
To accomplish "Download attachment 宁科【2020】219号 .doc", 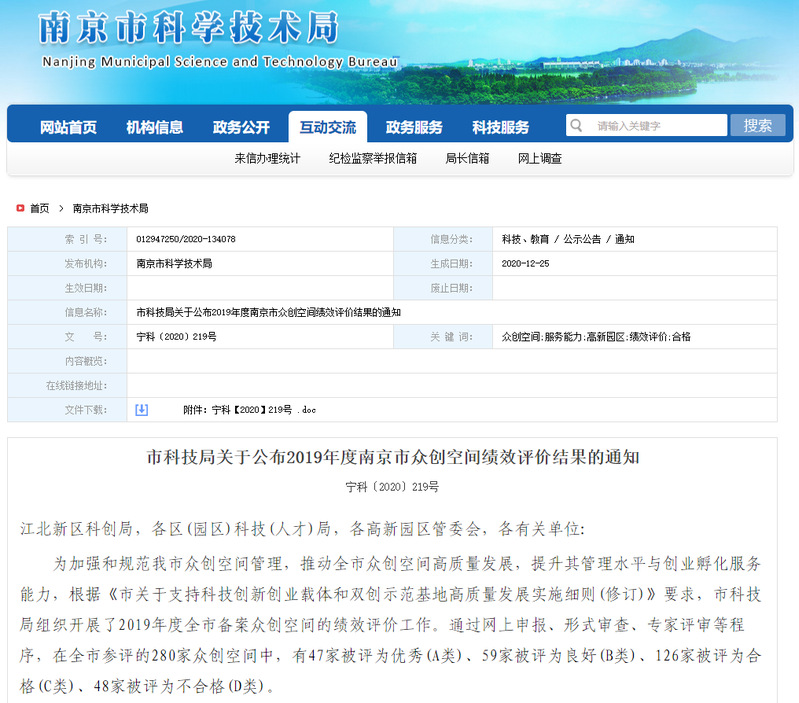I will (249, 410).
